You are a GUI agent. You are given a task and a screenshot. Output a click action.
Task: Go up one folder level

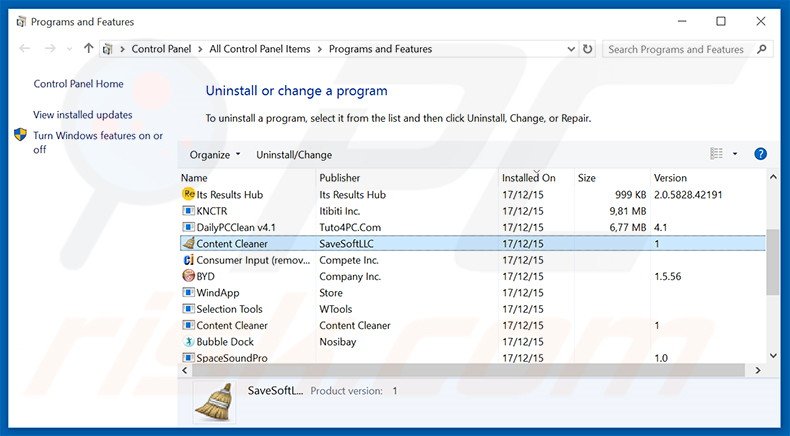[89, 48]
